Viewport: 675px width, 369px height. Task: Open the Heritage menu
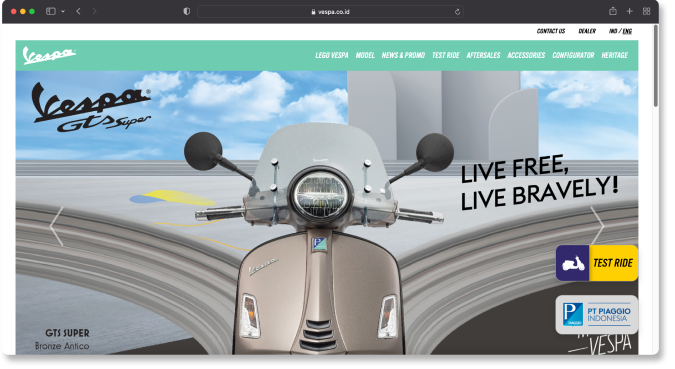(x=614, y=55)
